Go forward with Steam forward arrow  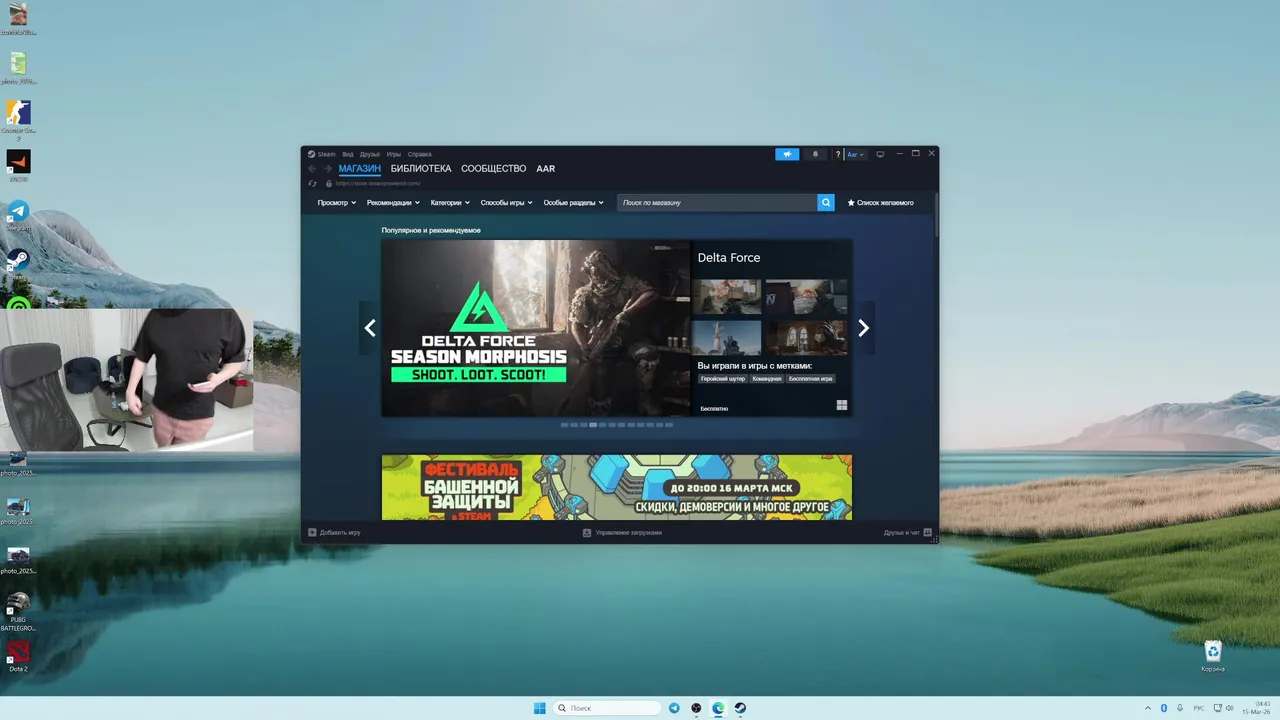(327, 169)
